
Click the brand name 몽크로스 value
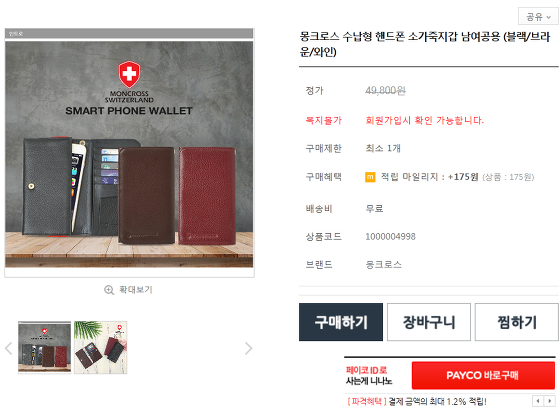pos(384,264)
